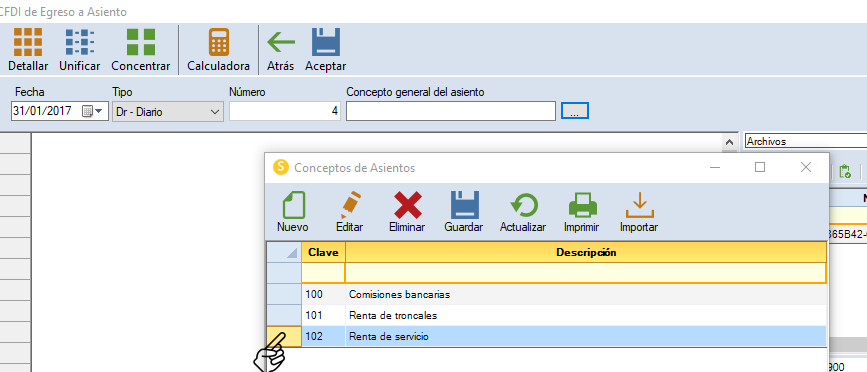Go back with the Atrás arrow
Viewport: 867px width, 372px height.
pyautogui.click(x=281, y=42)
